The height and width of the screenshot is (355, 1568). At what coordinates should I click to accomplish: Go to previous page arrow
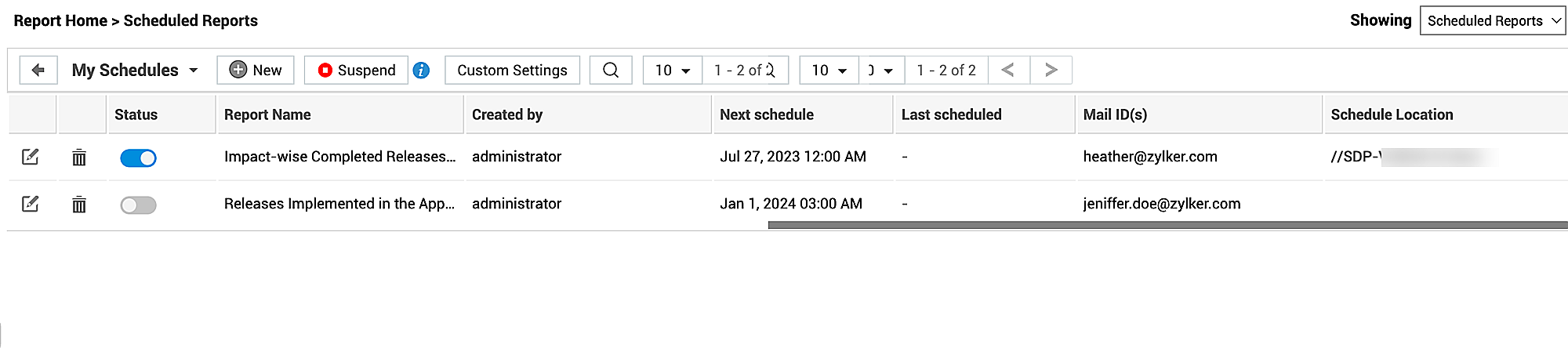(1008, 71)
